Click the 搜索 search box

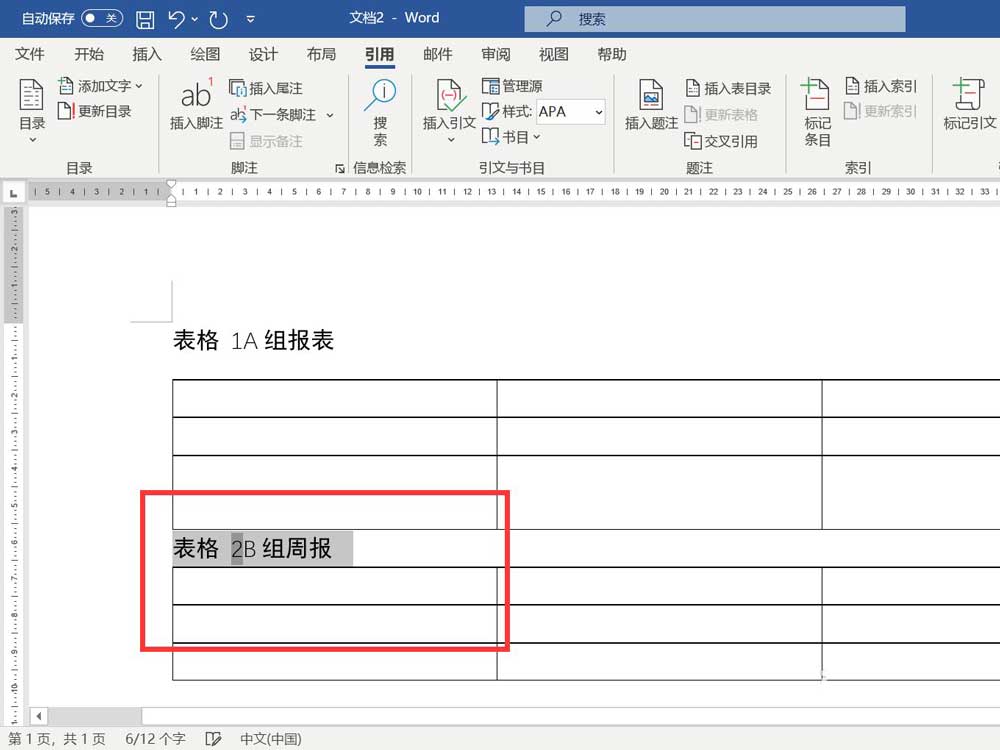(714, 19)
